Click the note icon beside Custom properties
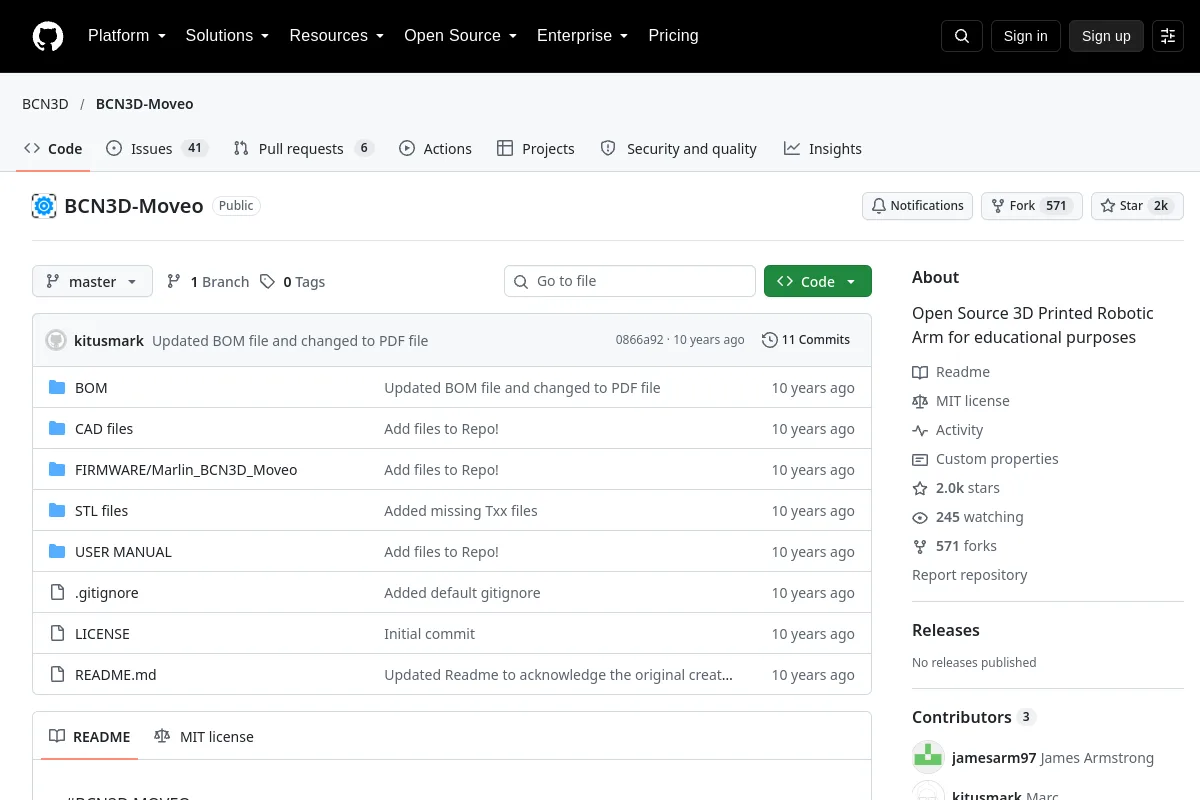 [x=920, y=459]
